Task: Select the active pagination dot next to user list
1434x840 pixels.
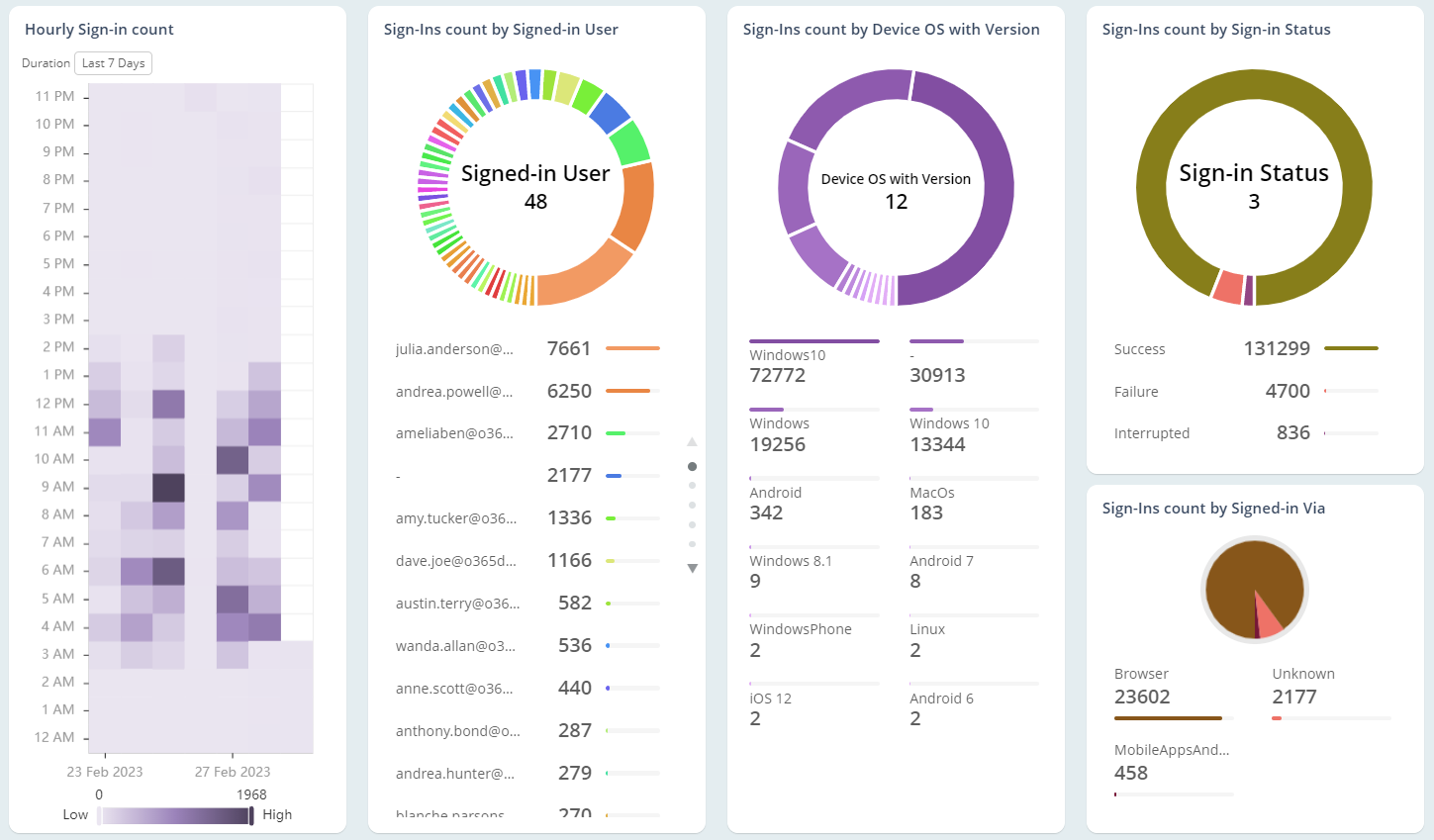Action: coord(693,466)
